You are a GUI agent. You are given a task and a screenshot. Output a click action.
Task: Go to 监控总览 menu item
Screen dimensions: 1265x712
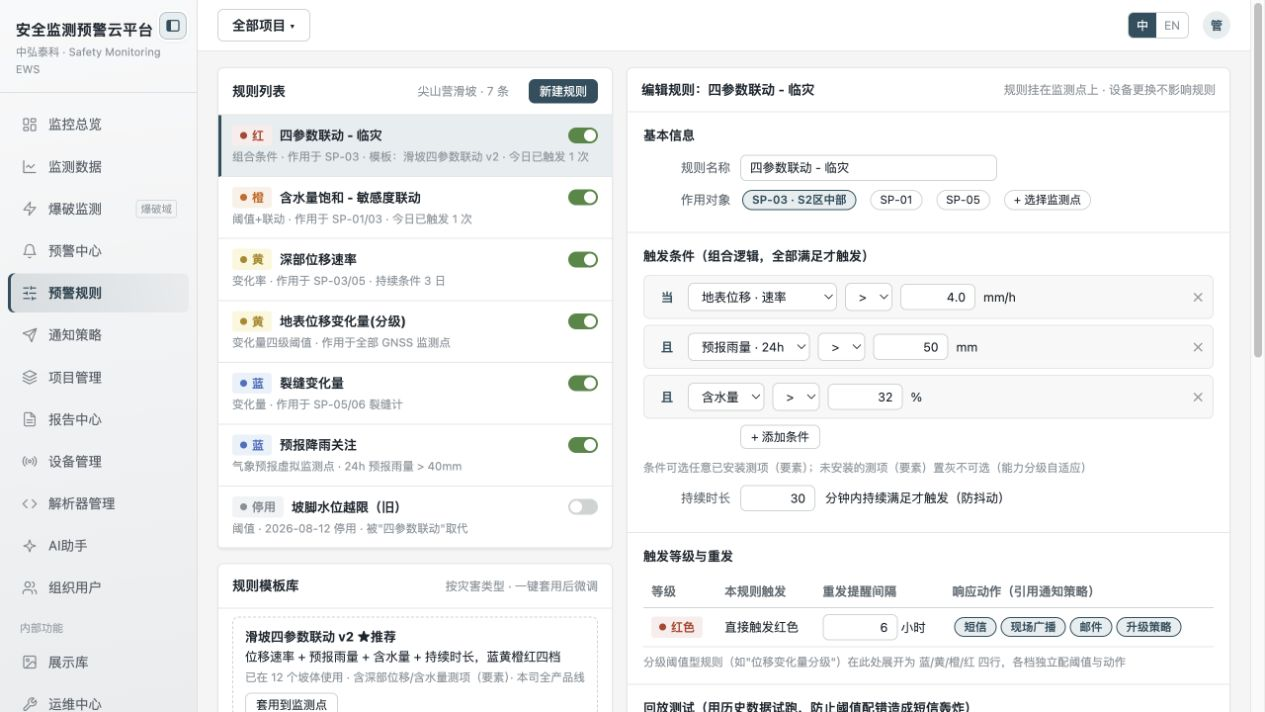[x=98, y=125]
